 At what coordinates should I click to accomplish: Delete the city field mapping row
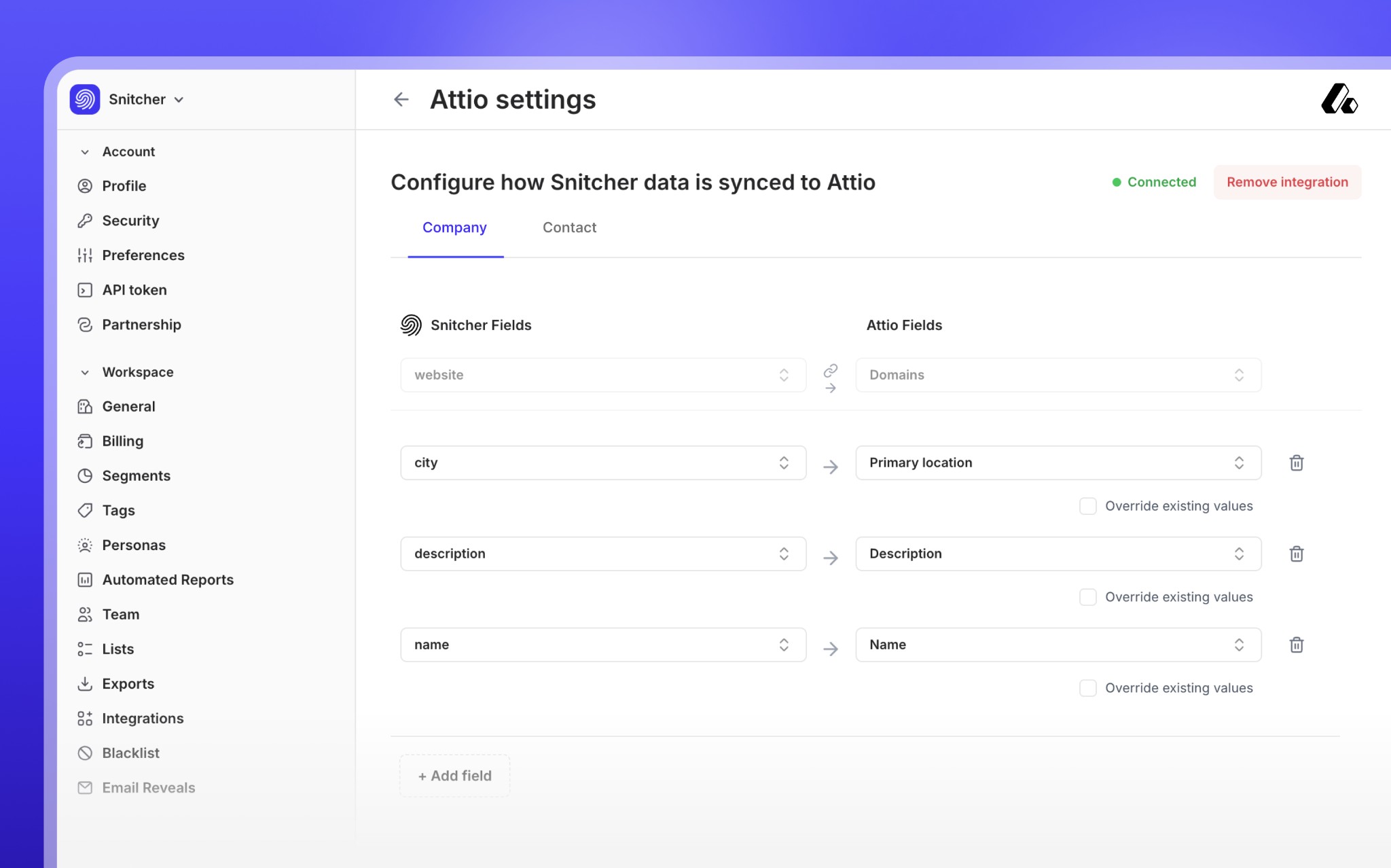(x=1296, y=463)
